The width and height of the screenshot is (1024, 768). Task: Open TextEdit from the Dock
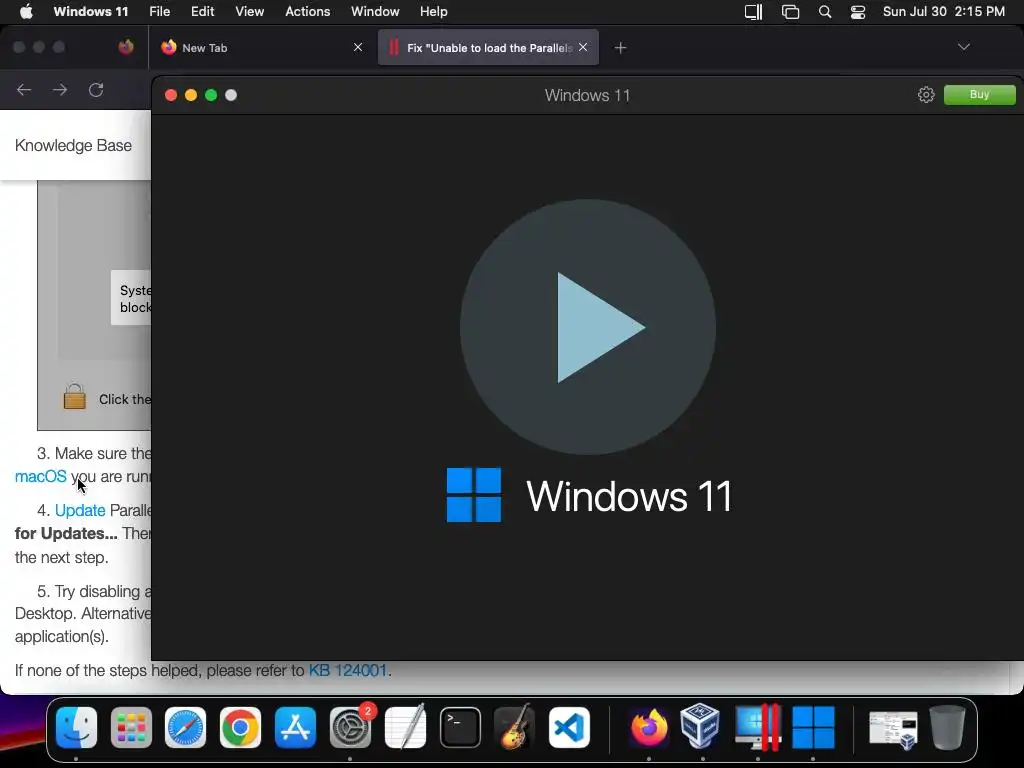[x=405, y=727]
